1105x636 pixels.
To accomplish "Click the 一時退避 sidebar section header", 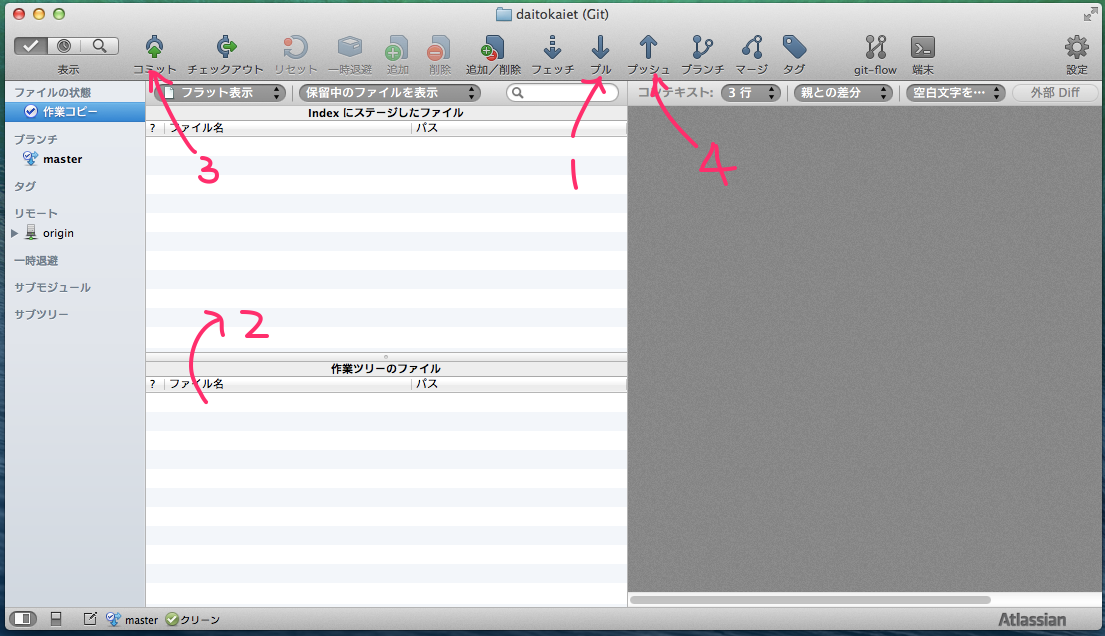I will (x=36, y=261).
